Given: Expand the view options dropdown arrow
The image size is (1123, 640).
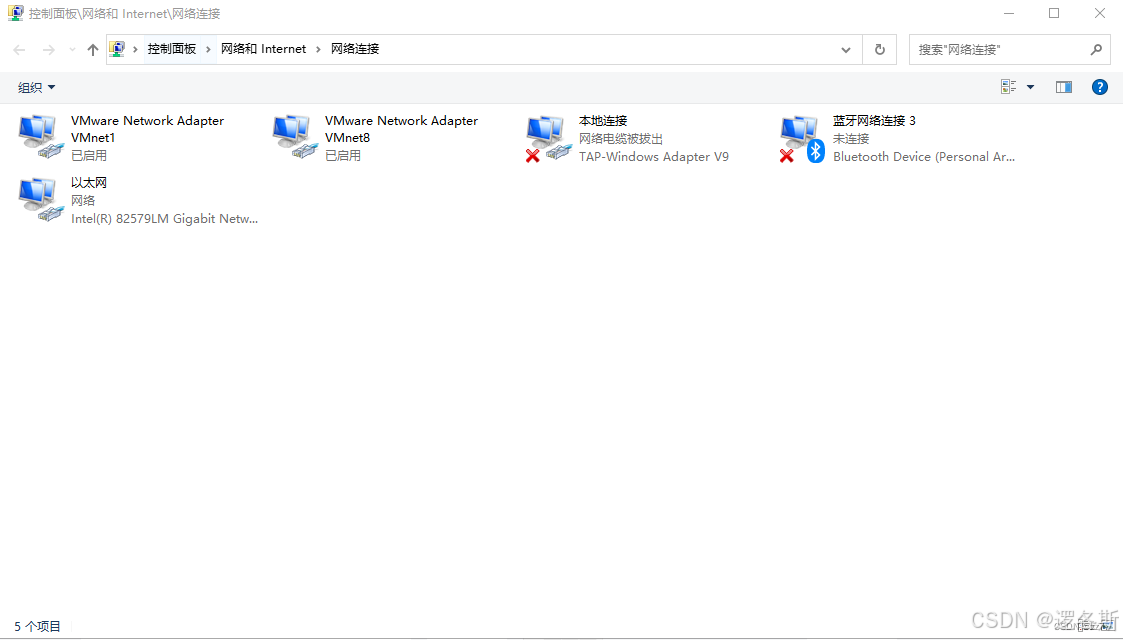Looking at the screenshot, I should (1031, 87).
